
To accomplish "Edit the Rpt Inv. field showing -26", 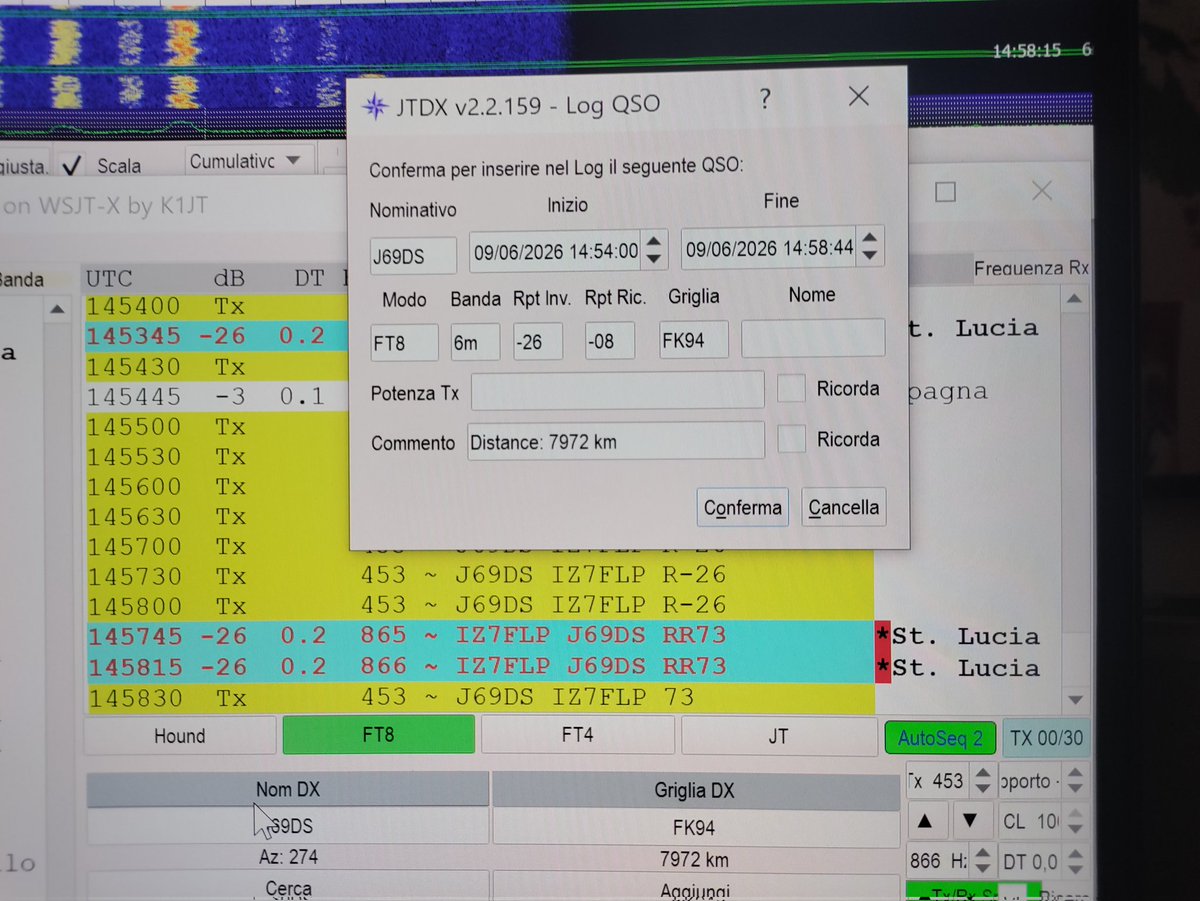I will click(538, 342).
